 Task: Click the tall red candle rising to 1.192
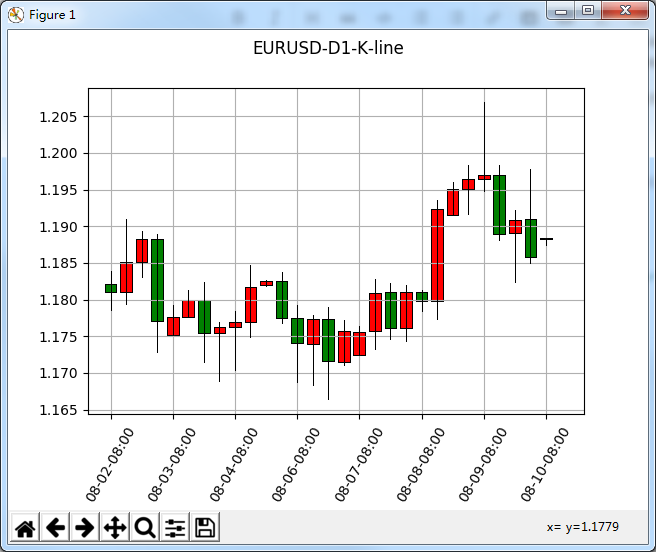point(437,255)
